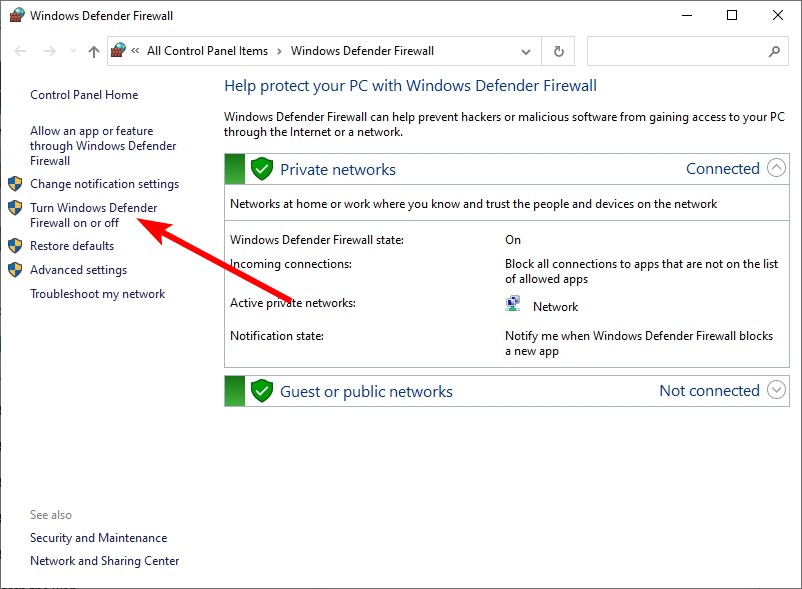Image resolution: width=802 pixels, height=589 pixels.
Task: Click the Back navigation arrow
Action: [20, 51]
